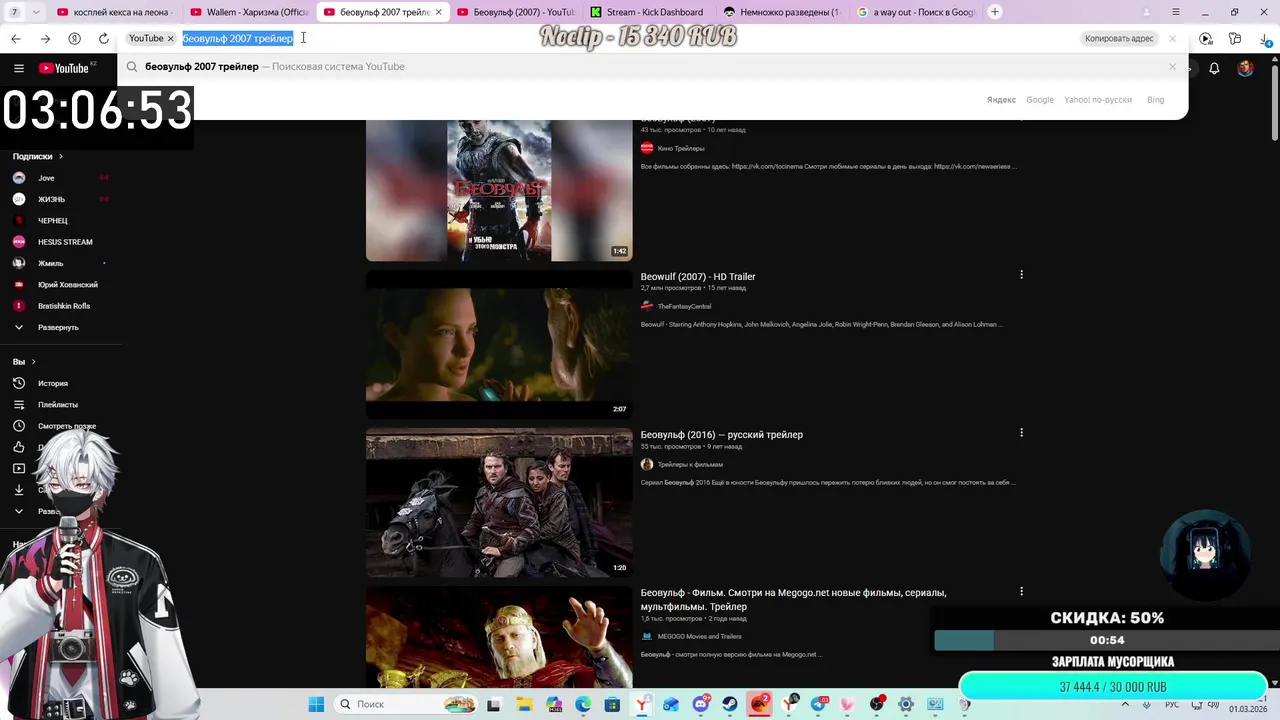Open MEGOGO Movies and Trailers channel link
This screenshot has width=1280, height=720.
tap(700, 636)
